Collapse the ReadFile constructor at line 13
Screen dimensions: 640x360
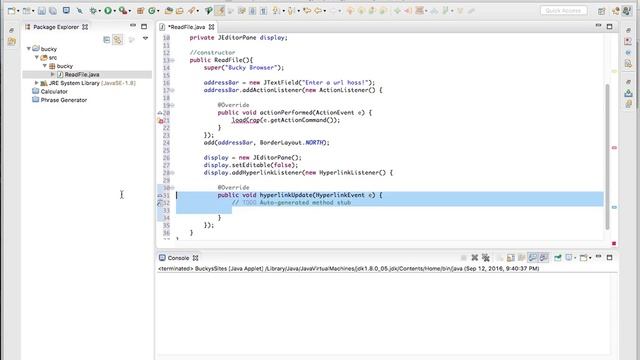tap(173, 60)
